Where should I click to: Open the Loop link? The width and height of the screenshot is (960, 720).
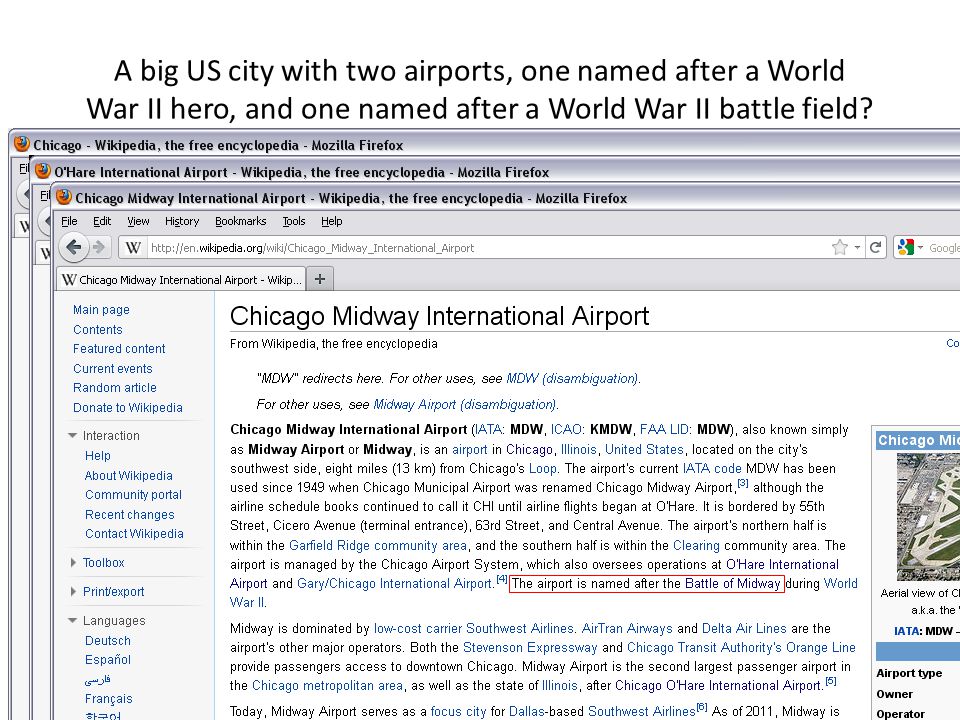point(543,468)
